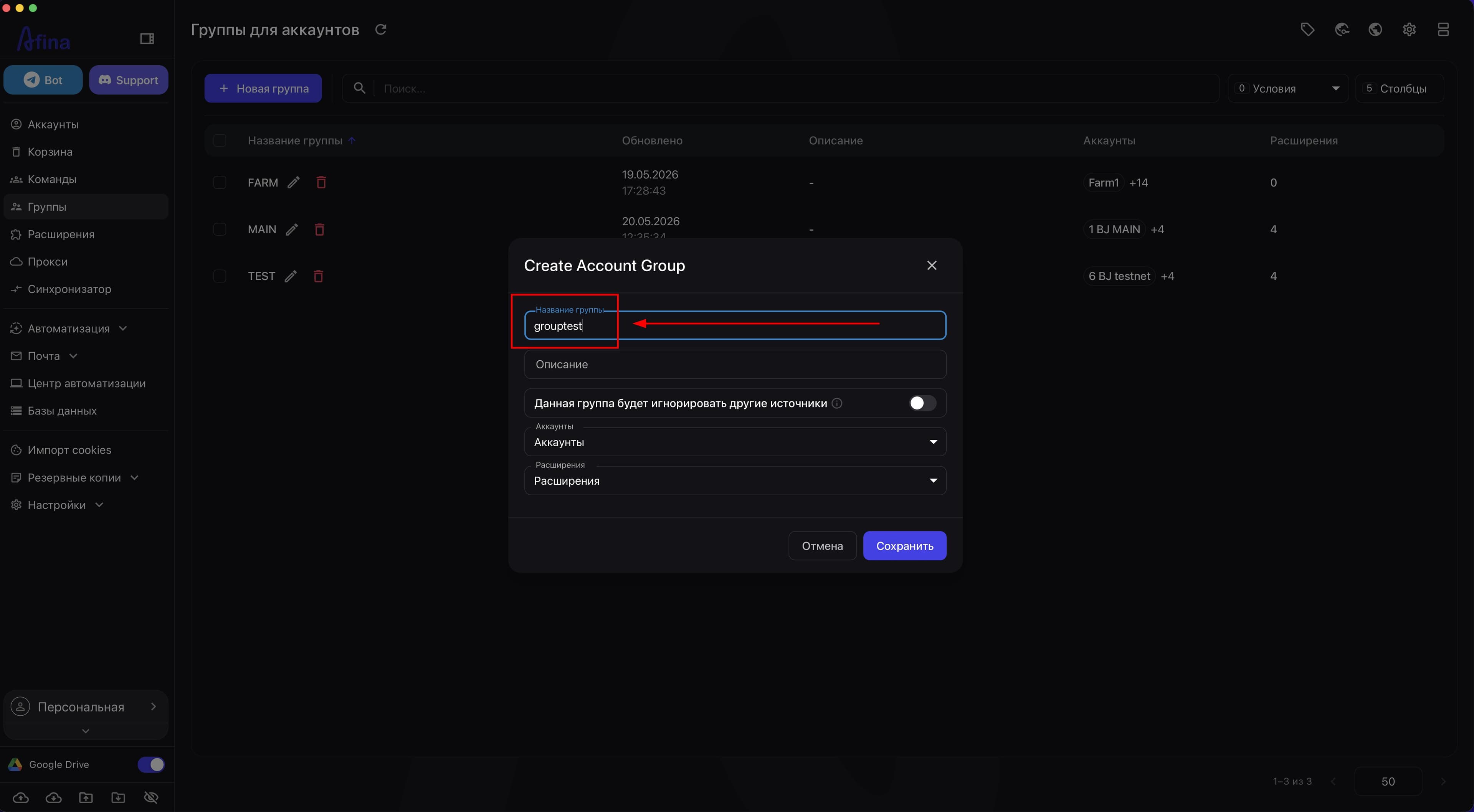Toggle the Google Drive switch
Image resolution: width=1474 pixels, height=812 pixels.
[x=151, y=764]
